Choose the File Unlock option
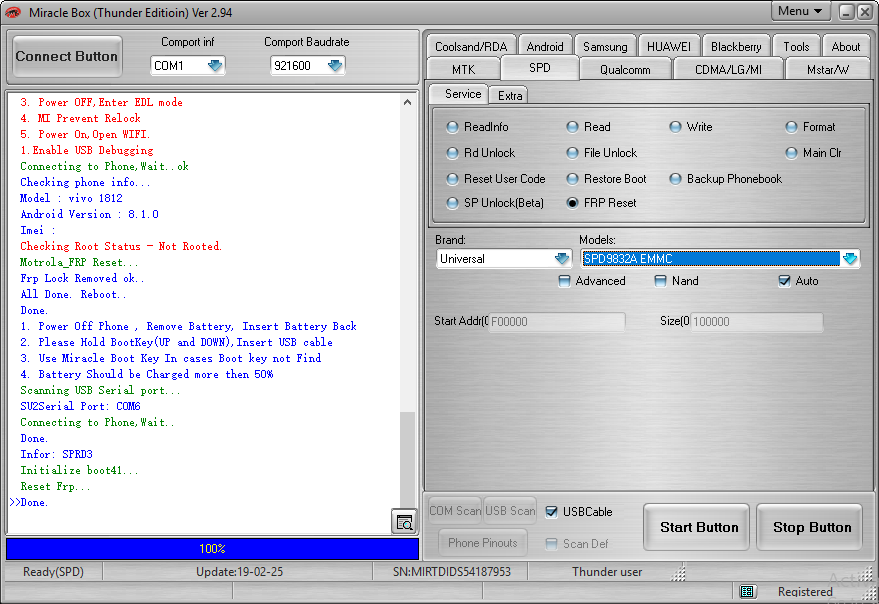This screenshot has width=879, height=604. 572,153
